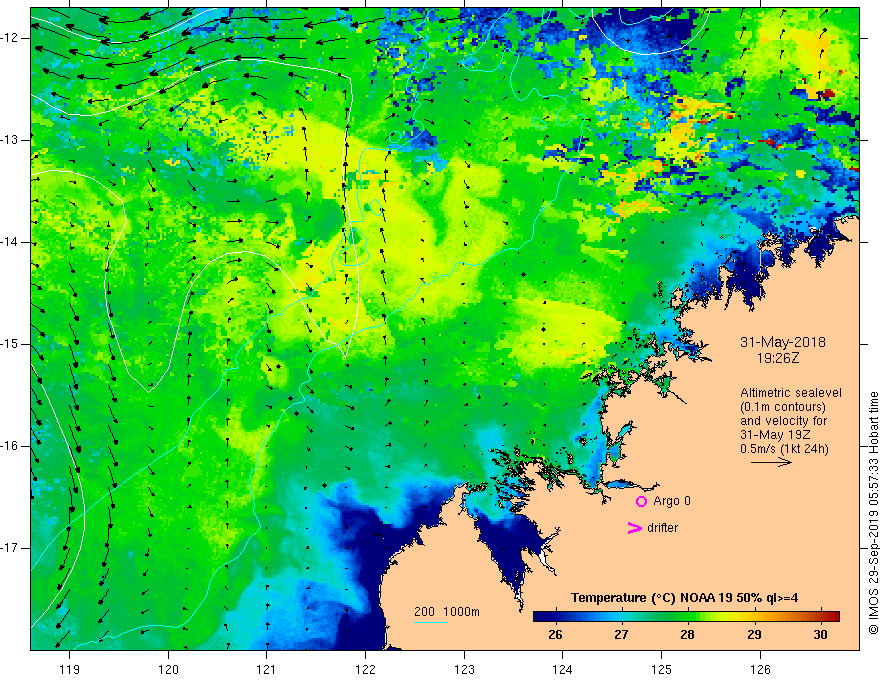The width and height of the screenshot is (880, 680).
Task: Click the longitude label 123
Action: click(464, 669)
